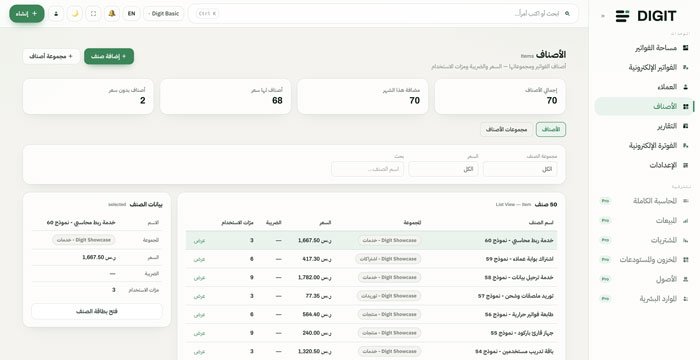This screenshot has width=700, height=360.
Task: Open the price filter dropdown (السعر)
Action: 443,169
